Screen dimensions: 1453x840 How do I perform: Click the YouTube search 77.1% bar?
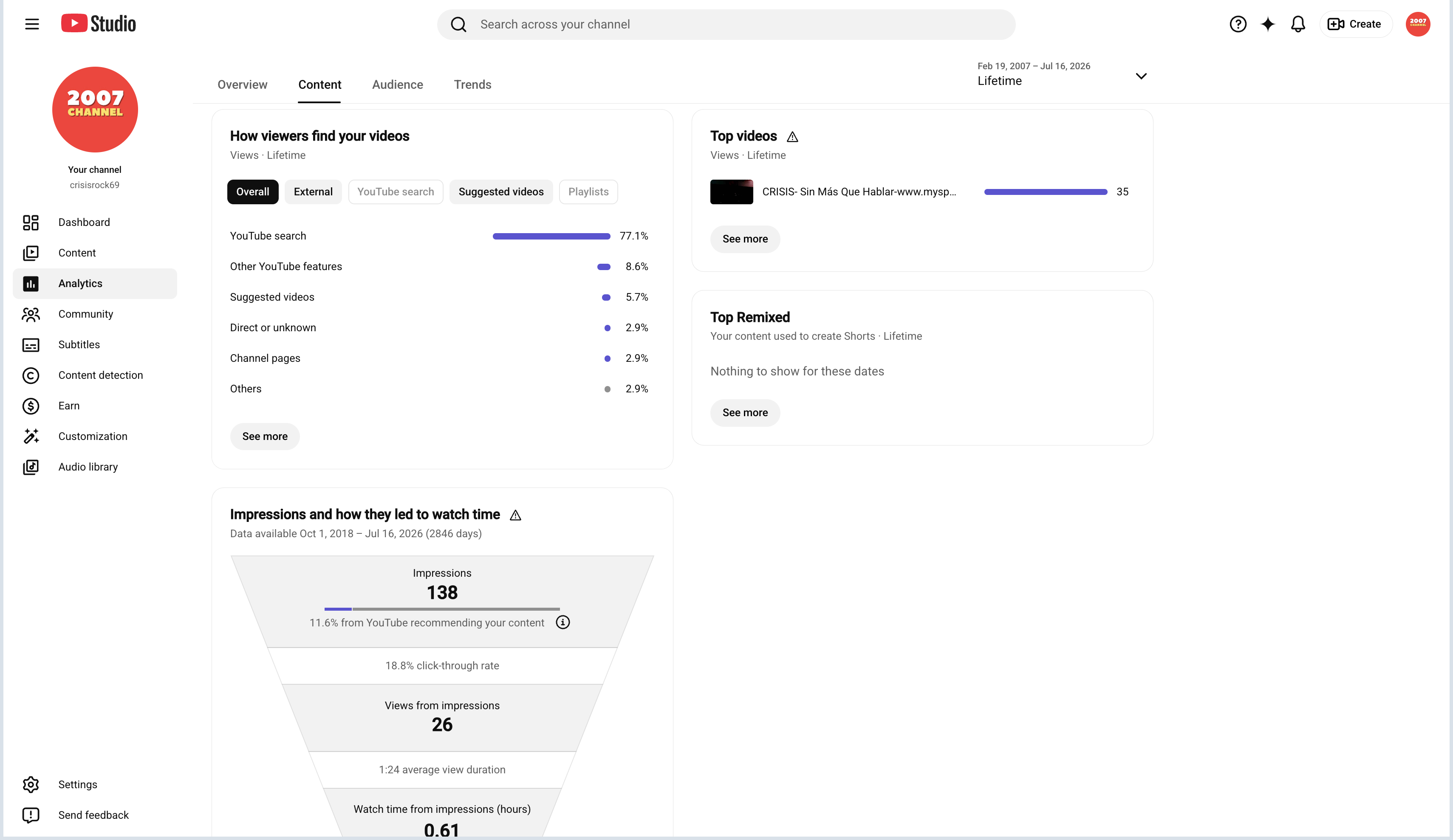(551, 237)
